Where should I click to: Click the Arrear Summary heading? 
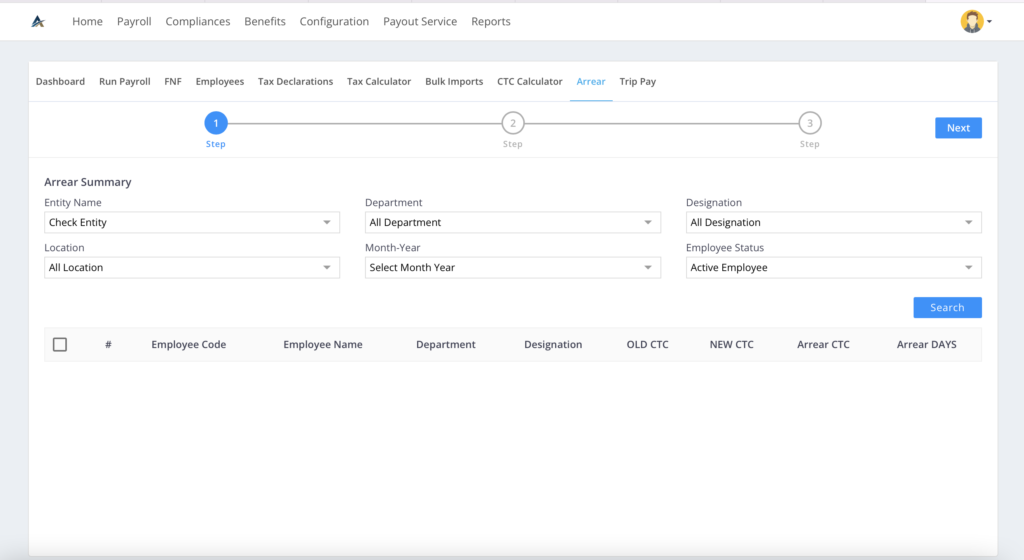click(88, 182)
